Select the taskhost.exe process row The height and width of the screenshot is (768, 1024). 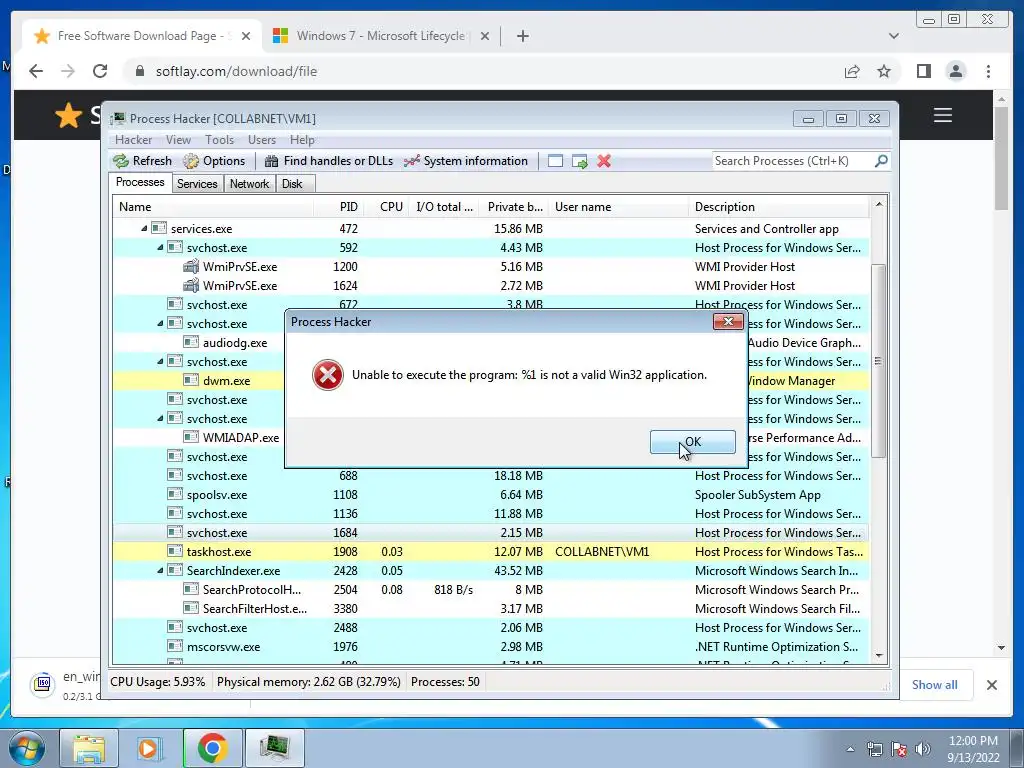[491, 552]
